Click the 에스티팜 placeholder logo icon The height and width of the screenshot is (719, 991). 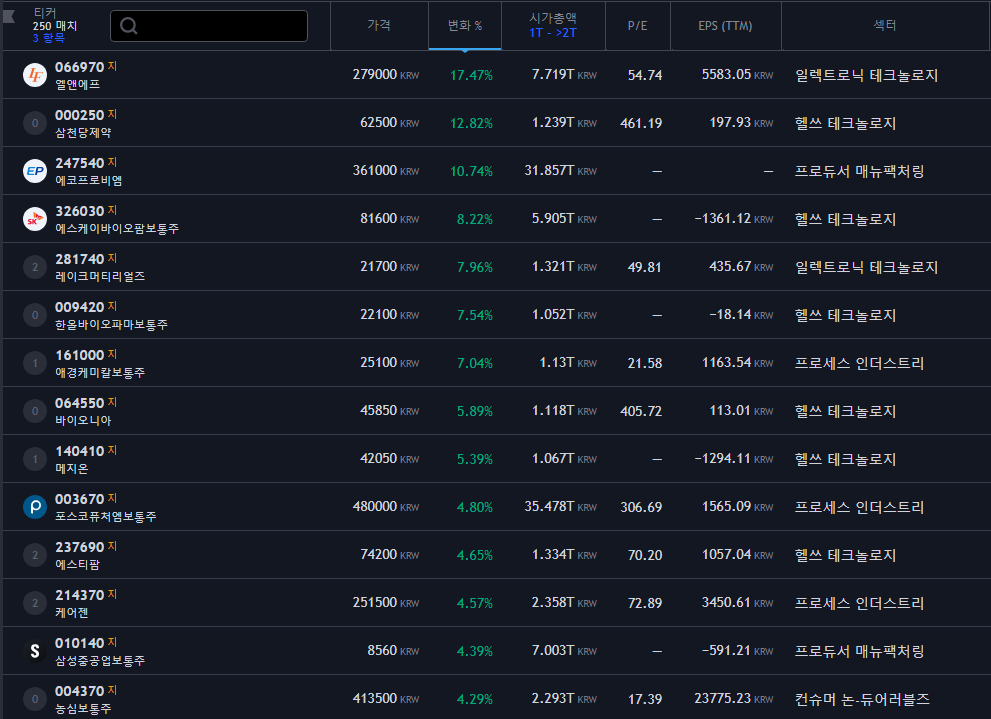click(35, 555)
